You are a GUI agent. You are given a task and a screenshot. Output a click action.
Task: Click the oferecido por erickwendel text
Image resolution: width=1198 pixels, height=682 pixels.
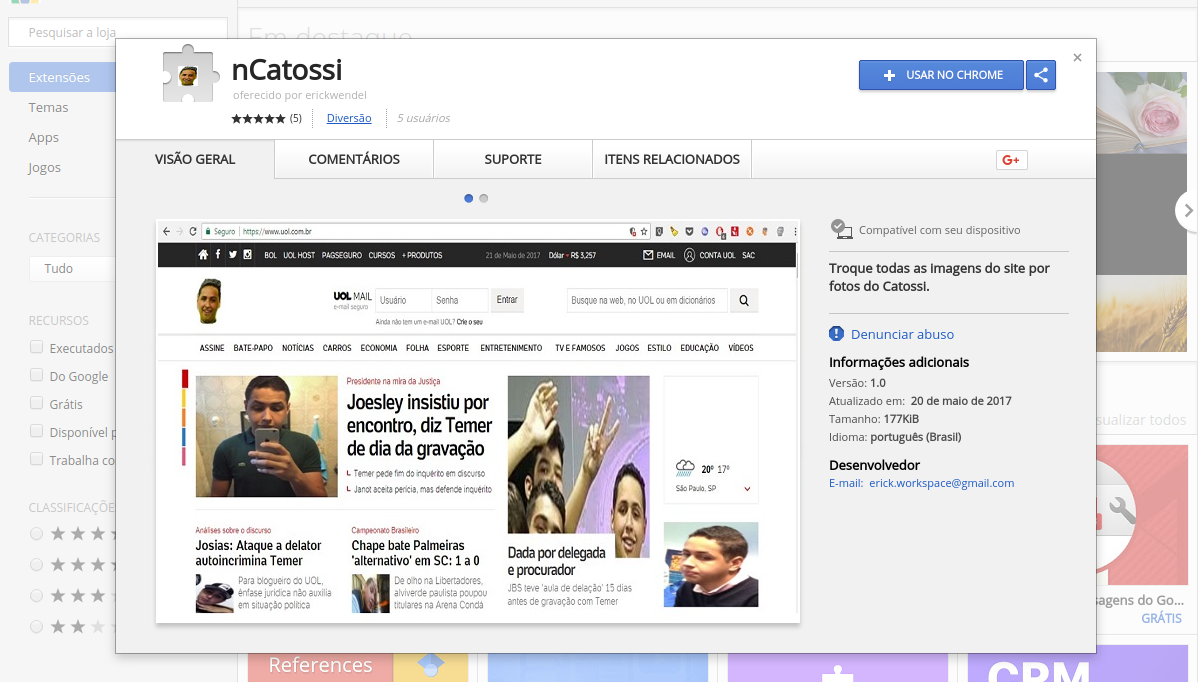tap(300, 95)
